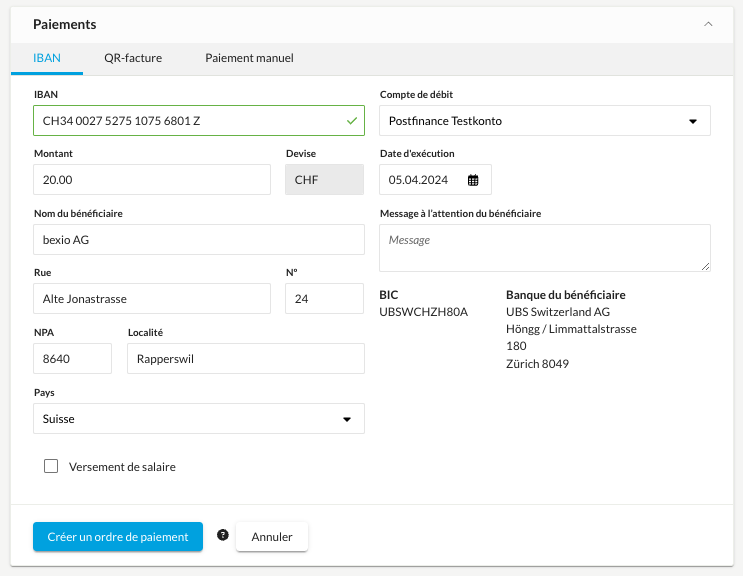Switch to the Paiement manuel tab
The width and height of the screenshot is (743, 576).
click(x=249, y=58)
